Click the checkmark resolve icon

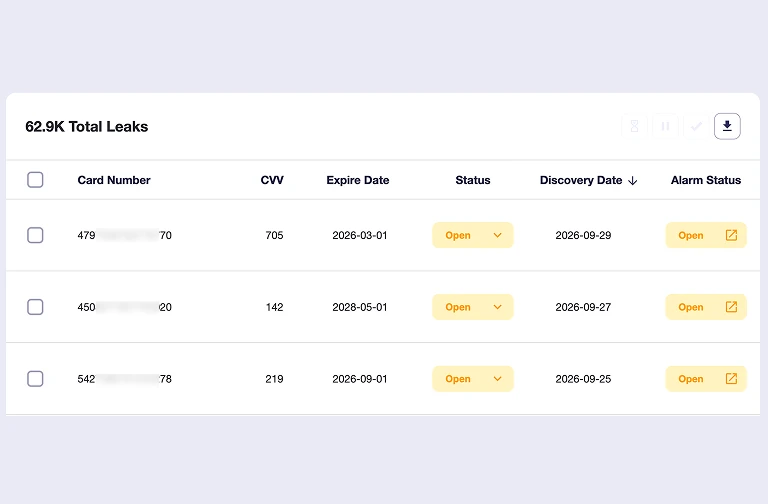(x=696, y=126)
